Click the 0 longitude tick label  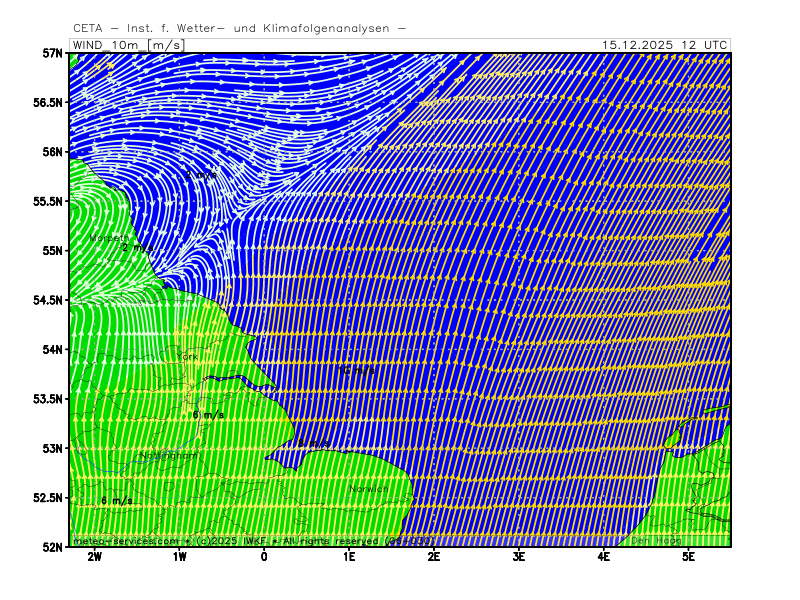pyautogui.click(x=264, y=557)
